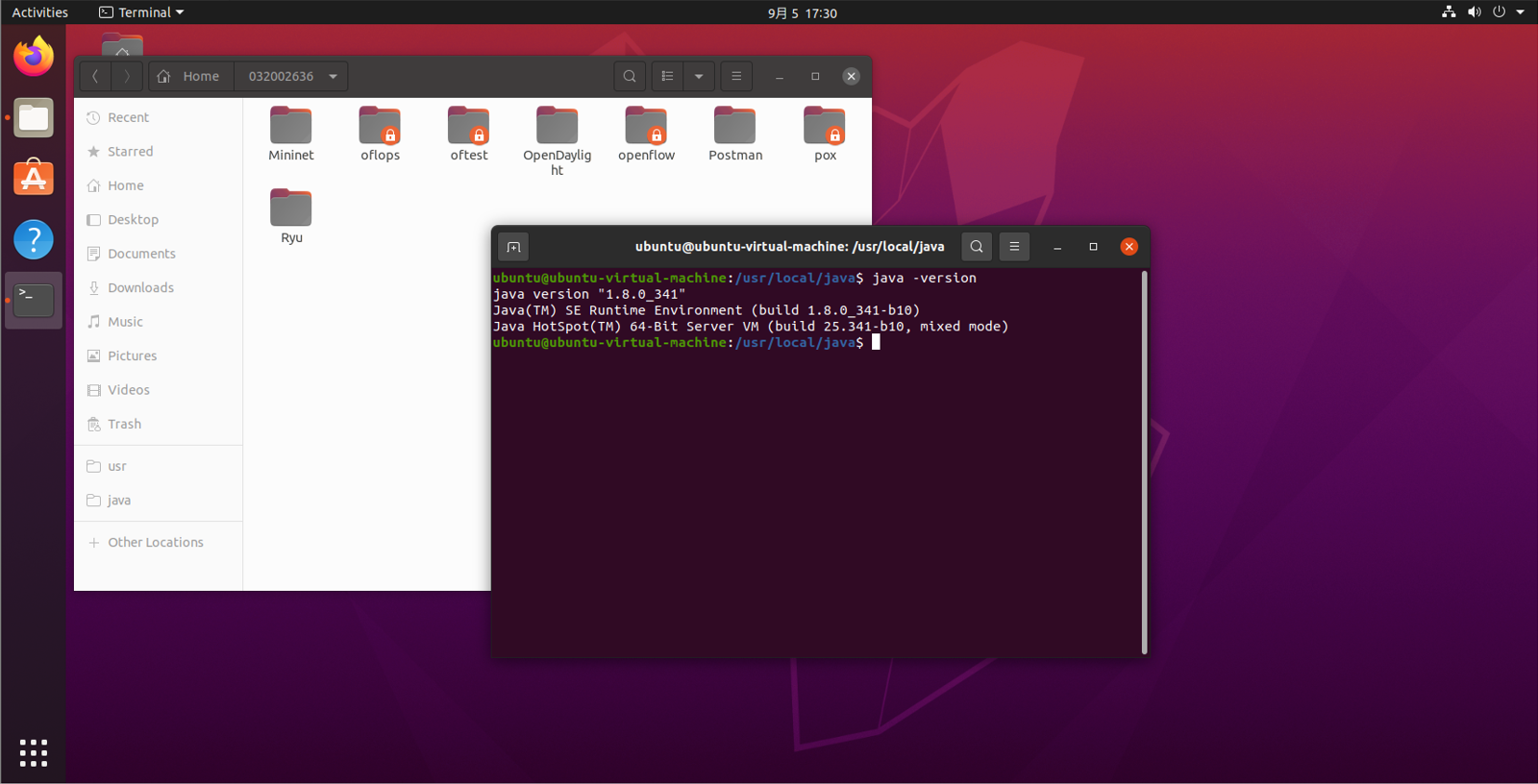Go back in Files window
Screen dimensions: 1538x784
point(95,76)
